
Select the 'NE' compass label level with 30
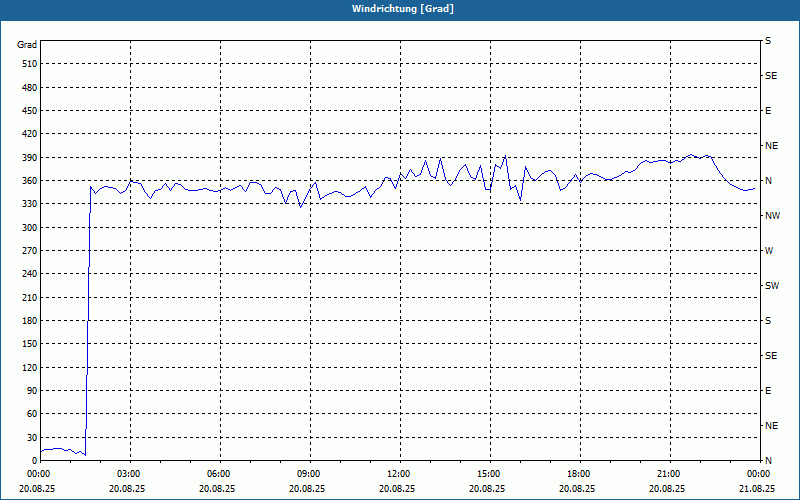coord(771,426)
